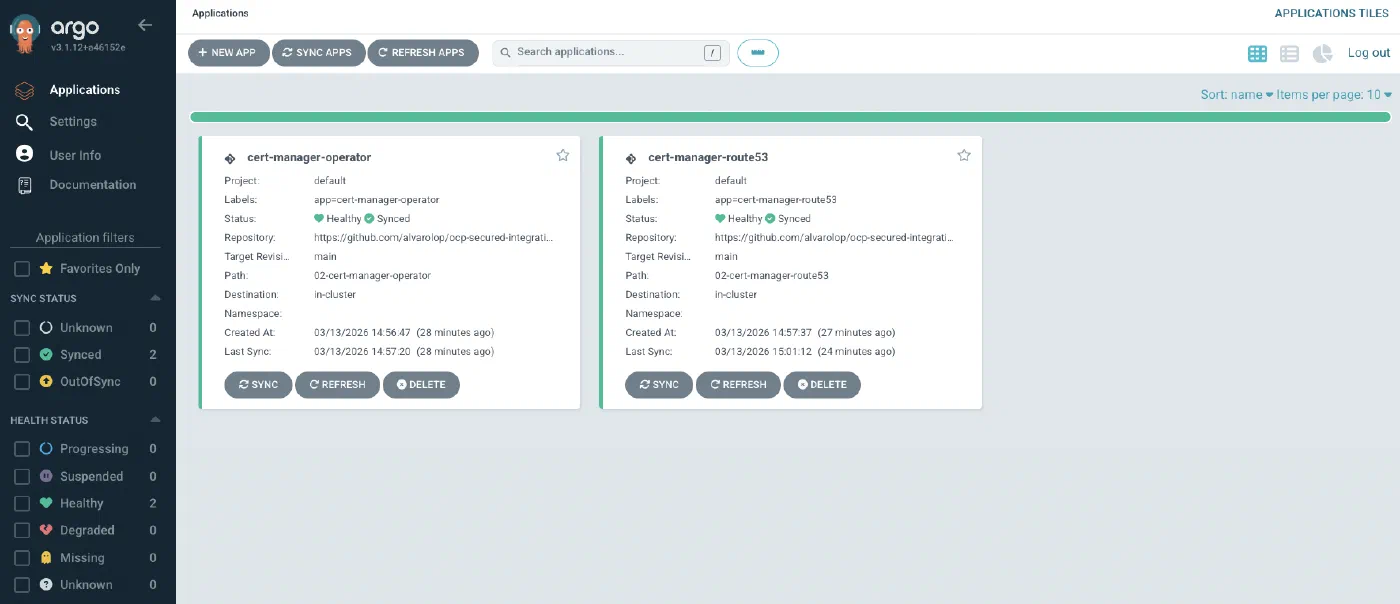Check the Suspended filter checkbox
Image resolution: width=1400 pixels, height=604 pixels.
tap(22, 477)
